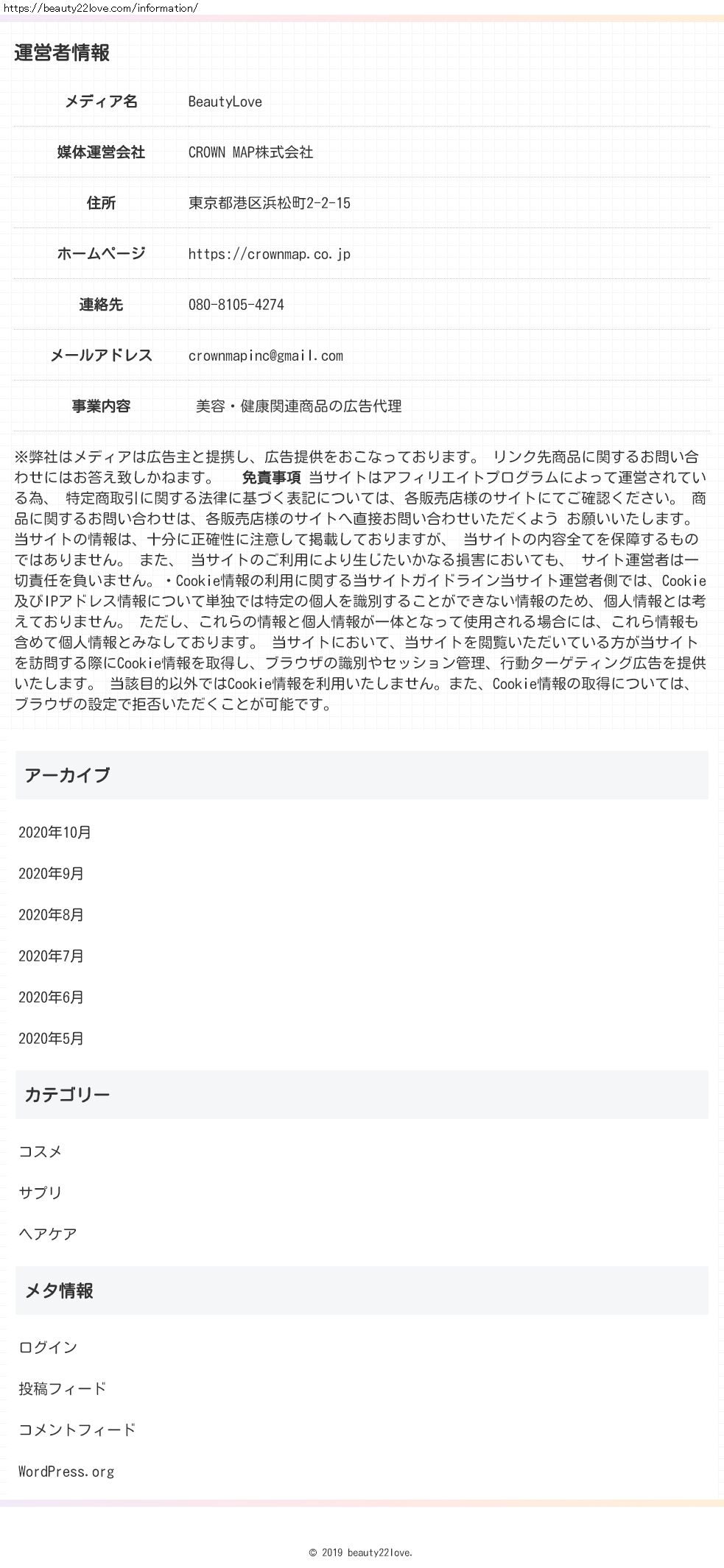The image size is (724, 1568).
Task: Open the 2020年10月 archive link
Action: click(55, 833)
